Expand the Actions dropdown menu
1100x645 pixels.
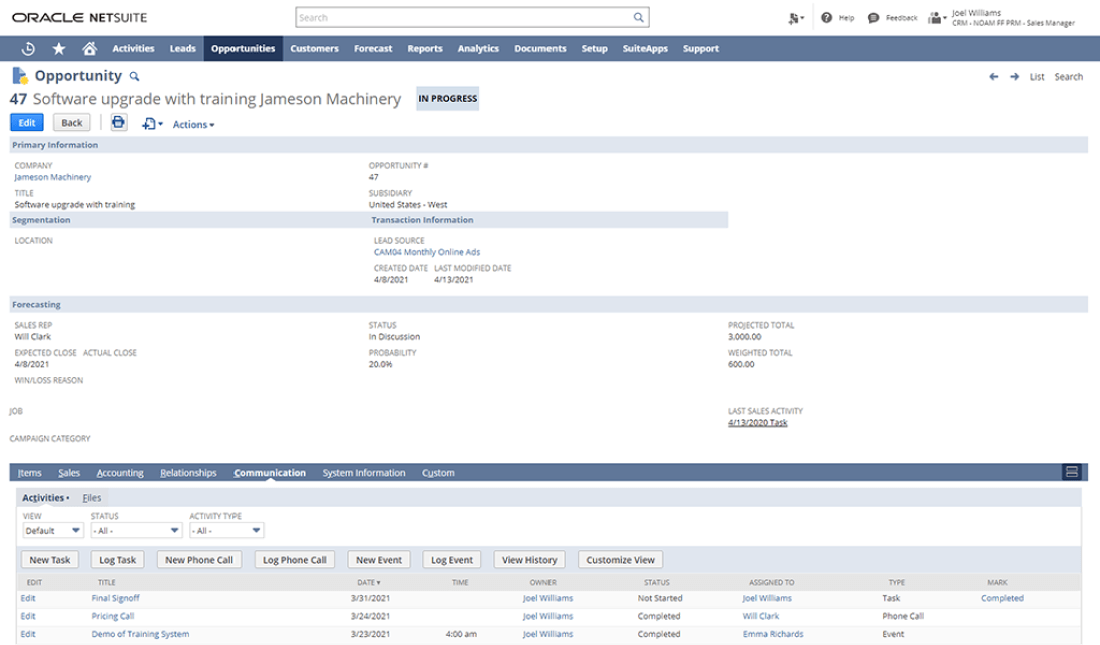193,125
